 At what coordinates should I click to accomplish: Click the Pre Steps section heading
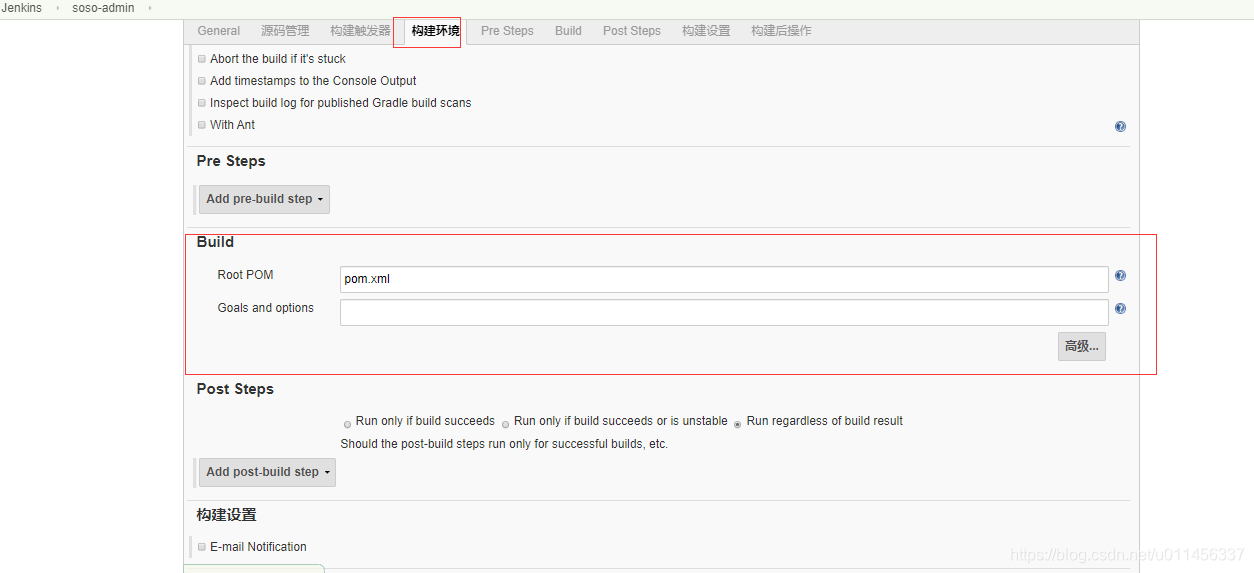[x=231, y=161]
